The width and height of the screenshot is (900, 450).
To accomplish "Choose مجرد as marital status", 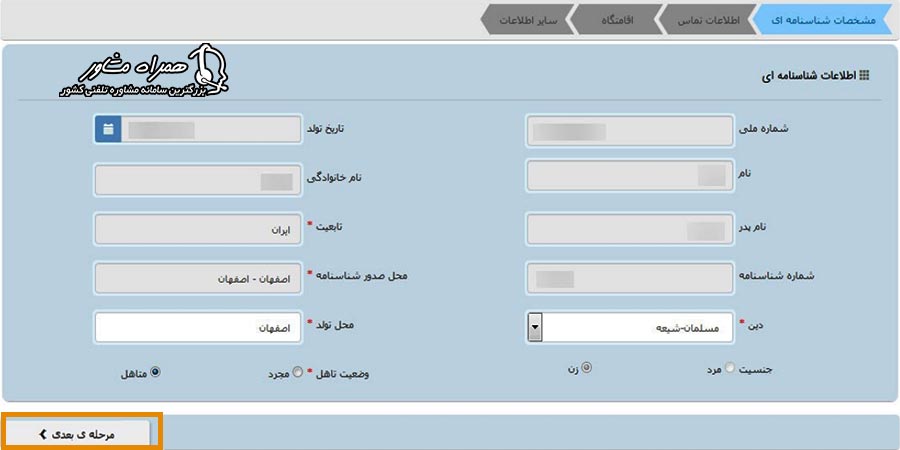I will tap(297, 372).
